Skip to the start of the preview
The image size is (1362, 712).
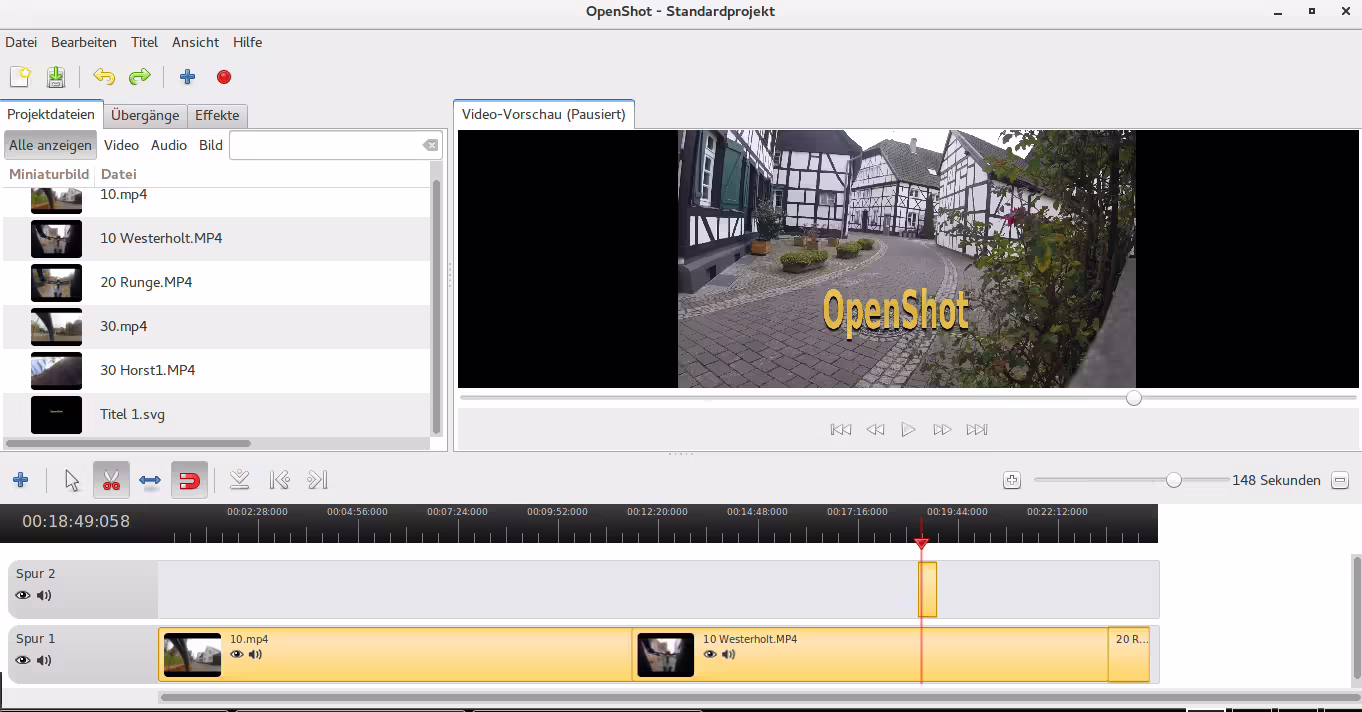[841, 430]
